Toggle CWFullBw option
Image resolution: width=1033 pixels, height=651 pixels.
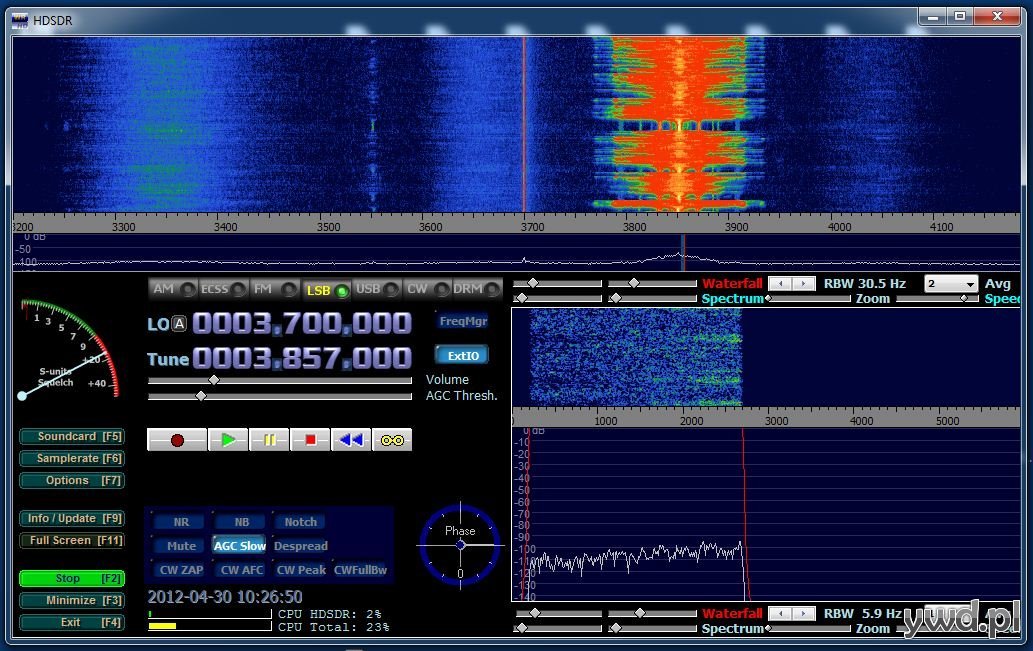pyautogui.click(x=360, y=570)
